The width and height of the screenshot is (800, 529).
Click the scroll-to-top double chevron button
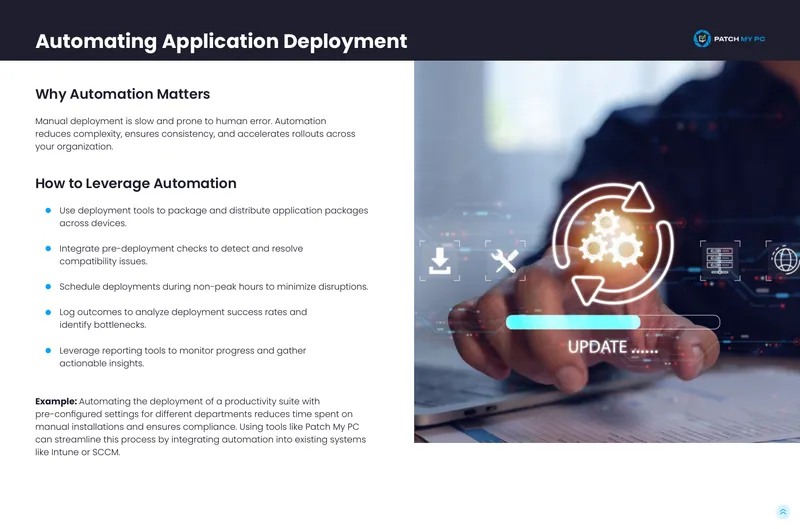tap(783, 512)
